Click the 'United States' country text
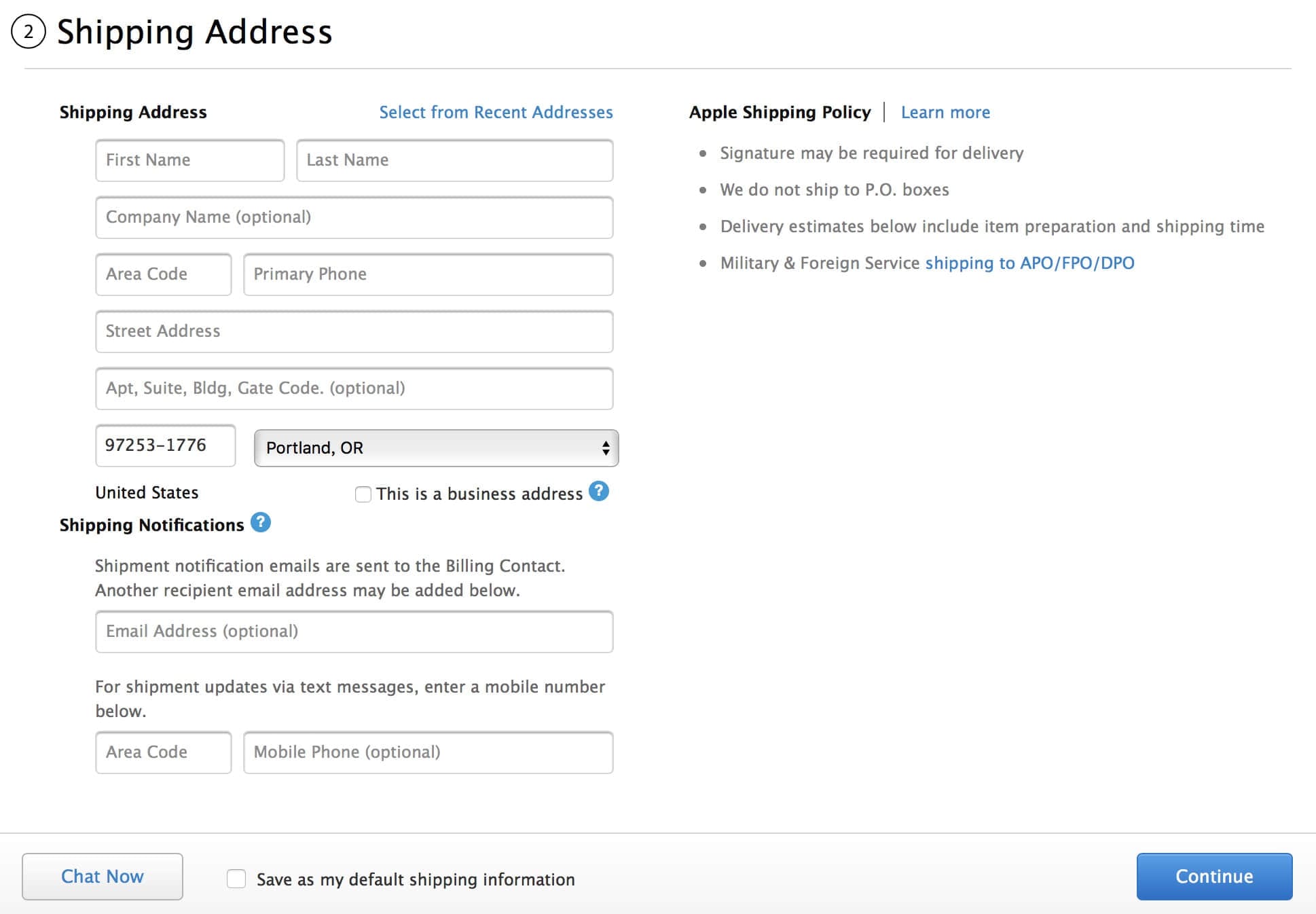Screen dimensions: 1316x914 [x=147, y=492]
